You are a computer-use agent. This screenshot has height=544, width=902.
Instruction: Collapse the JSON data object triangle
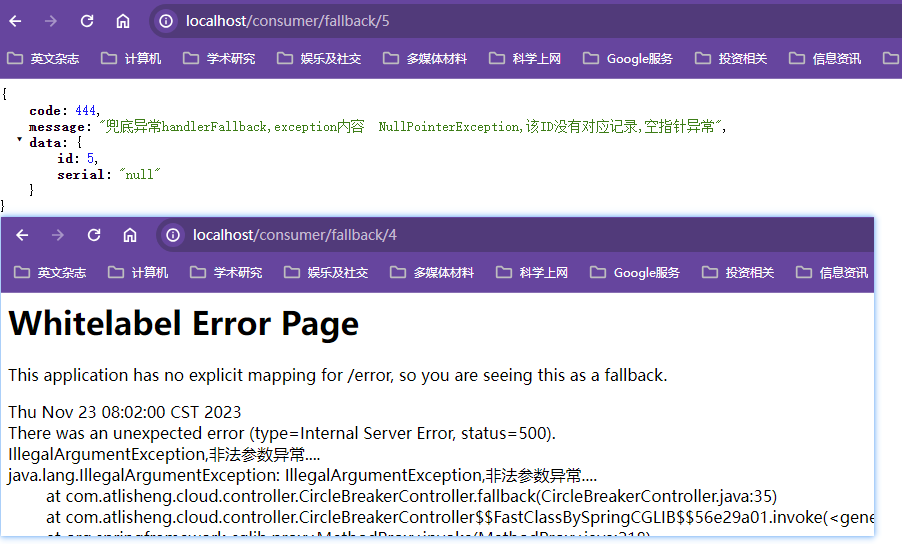(x=19, y=141)
